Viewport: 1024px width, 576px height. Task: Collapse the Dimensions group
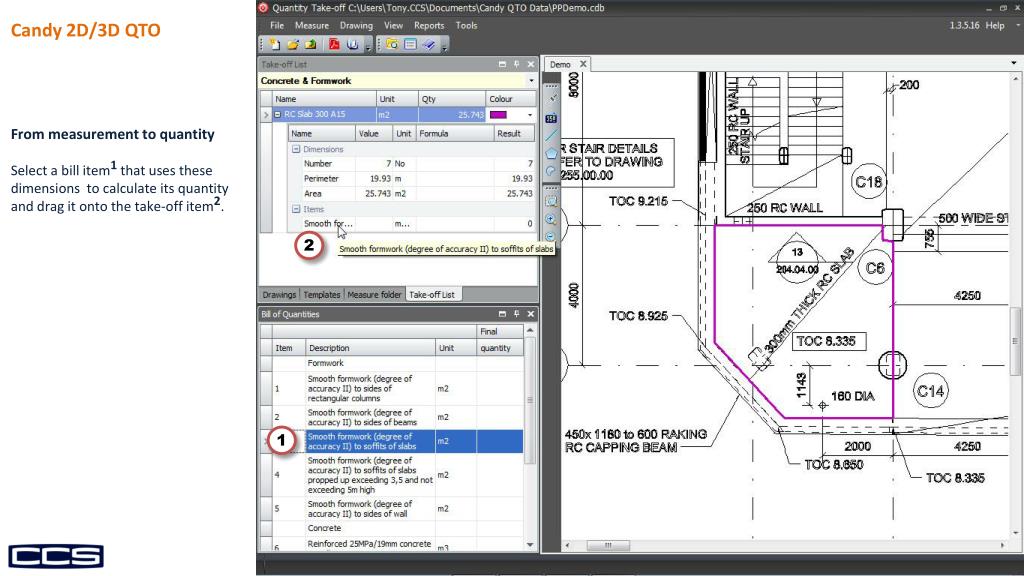[296, 150]
